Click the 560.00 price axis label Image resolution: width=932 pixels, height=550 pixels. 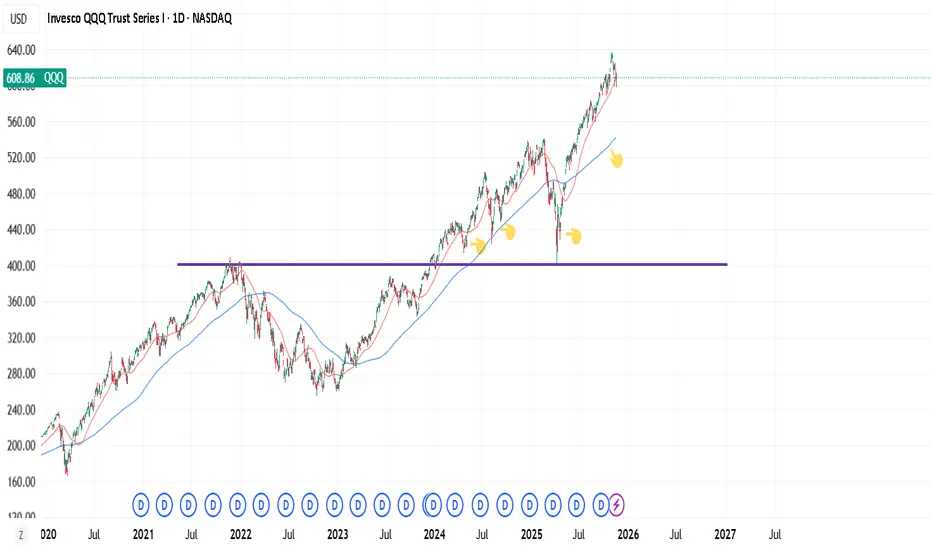(21, 122)
